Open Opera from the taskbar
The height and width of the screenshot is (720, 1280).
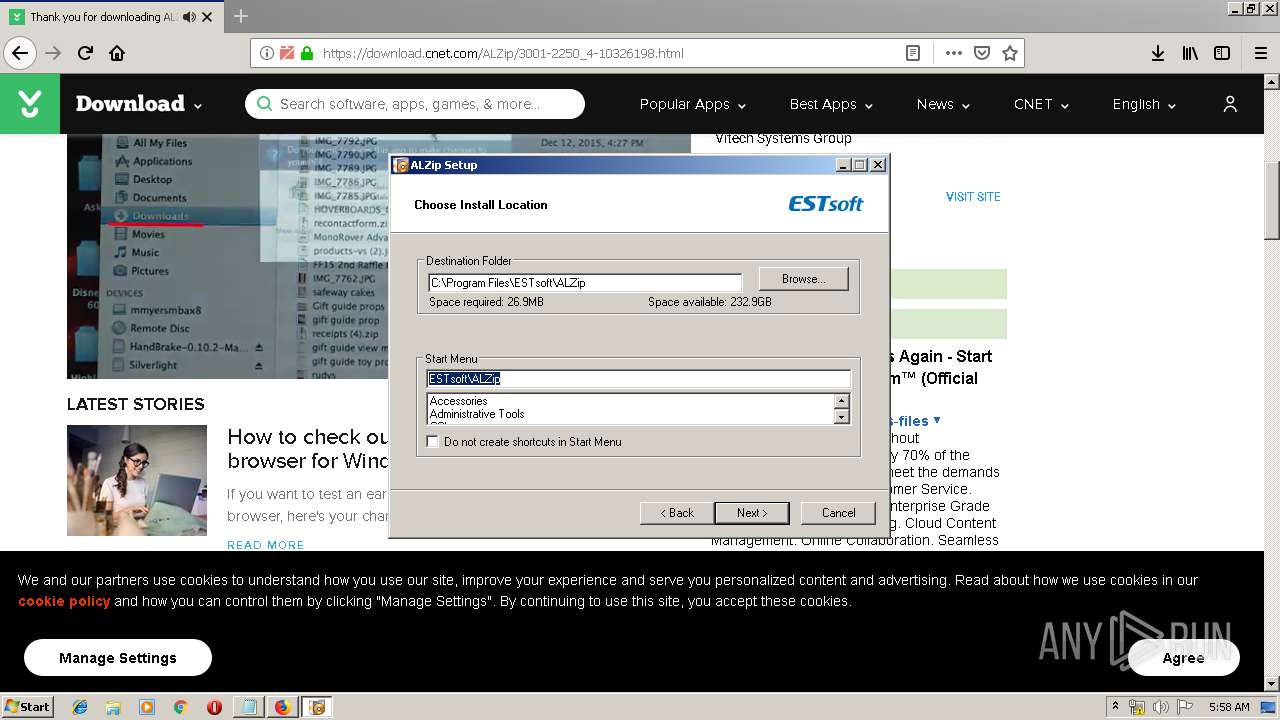coord(214,707)
